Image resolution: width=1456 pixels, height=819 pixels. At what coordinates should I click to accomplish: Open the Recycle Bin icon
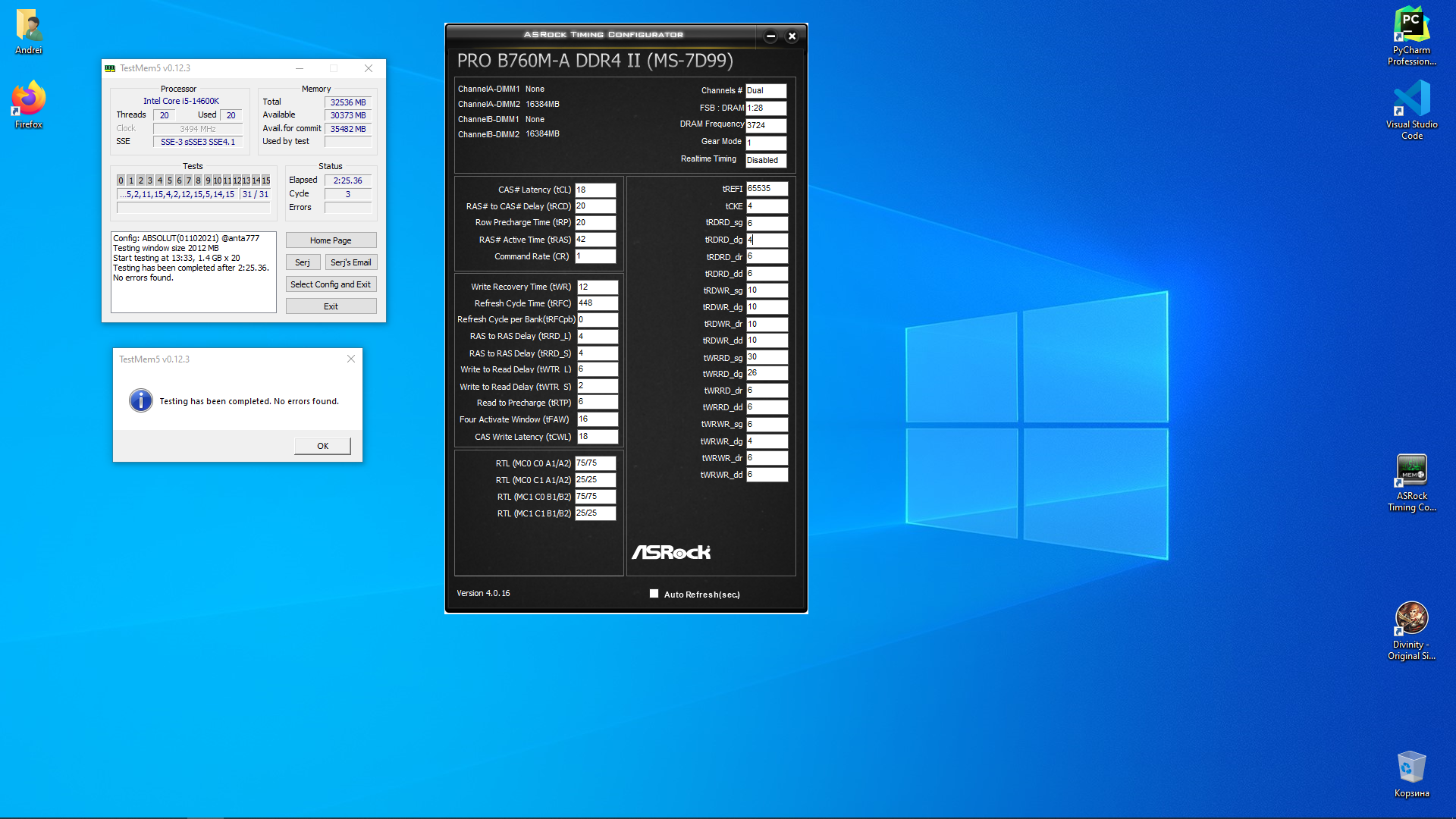(x=1411, y=767)
